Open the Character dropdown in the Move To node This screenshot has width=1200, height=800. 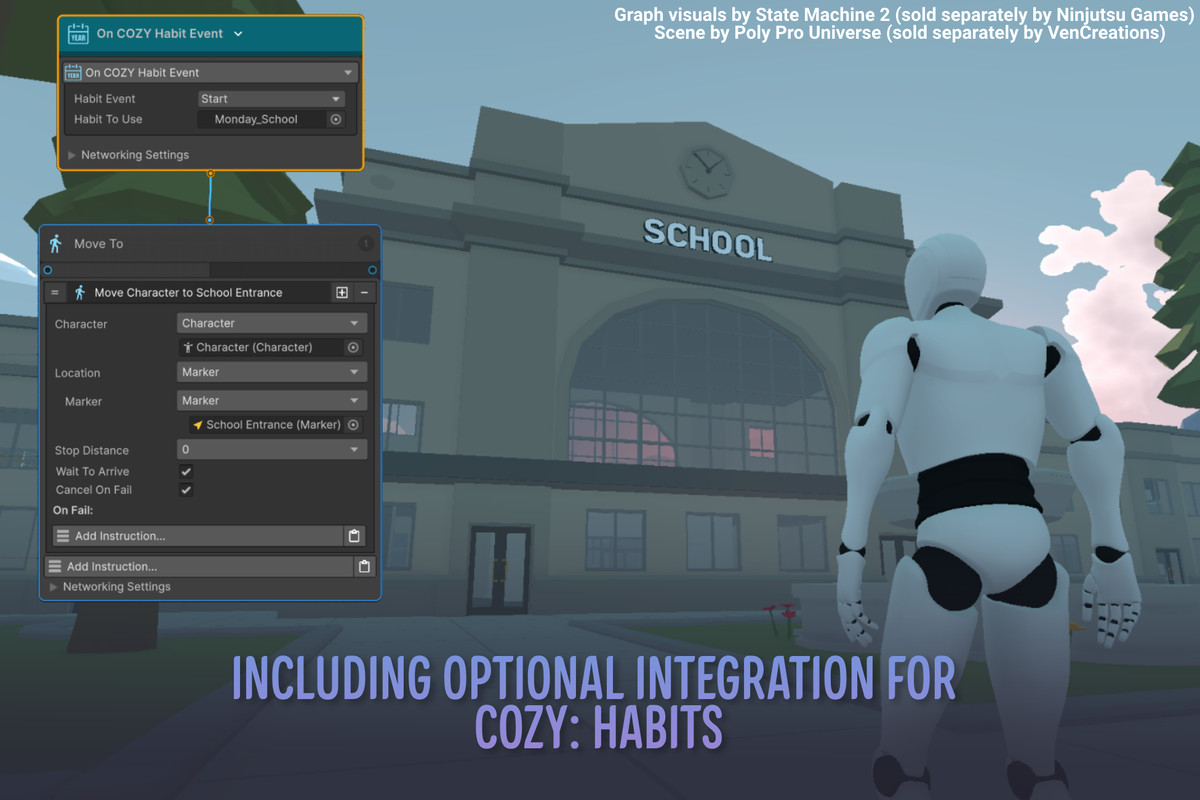point(271,322)
